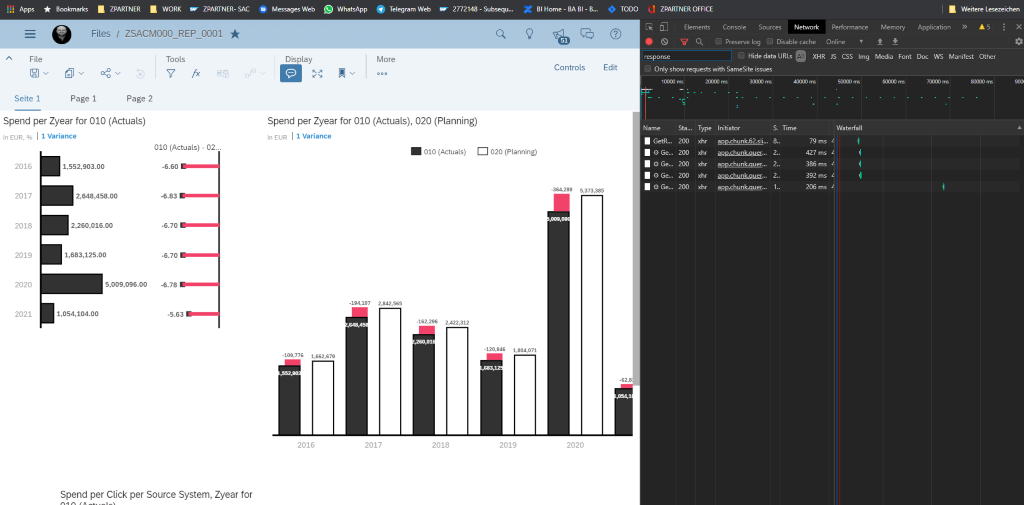Click in the response filter input
This screenshot has width=1024, height=505.
coord(687,56)
